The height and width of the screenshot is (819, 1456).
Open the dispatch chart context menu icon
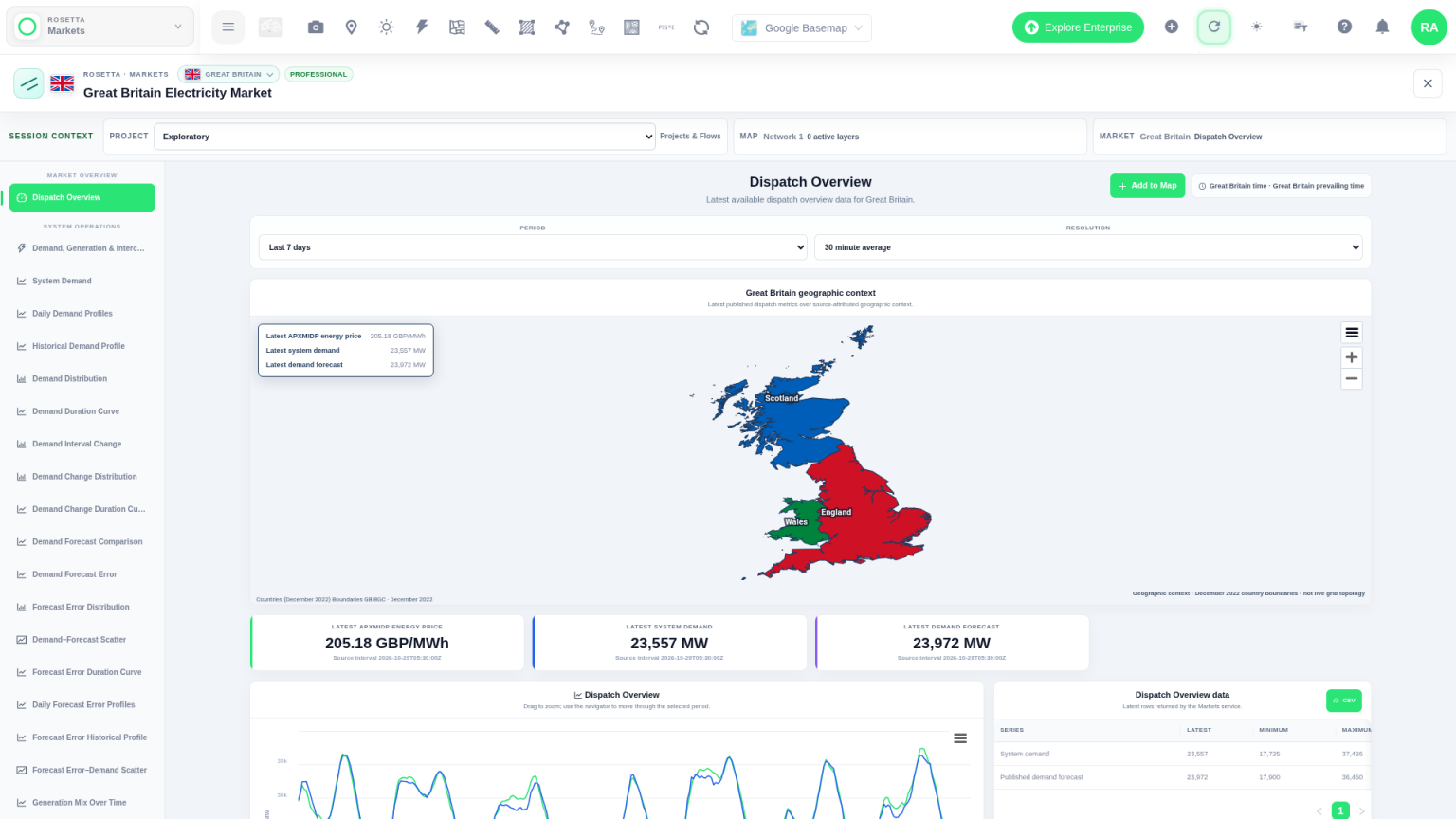point(960,738)
